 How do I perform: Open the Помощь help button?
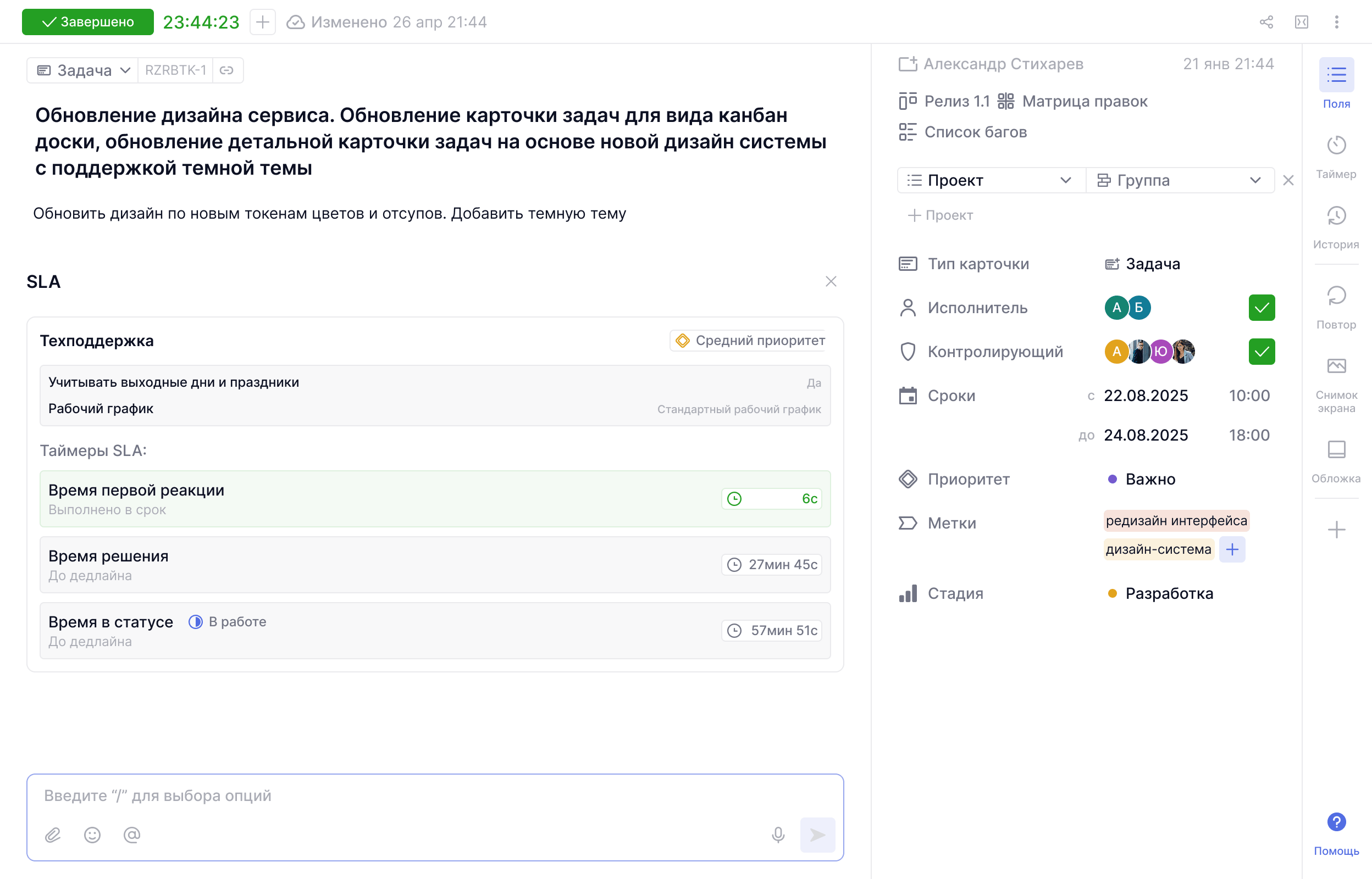pos(1336,834)
